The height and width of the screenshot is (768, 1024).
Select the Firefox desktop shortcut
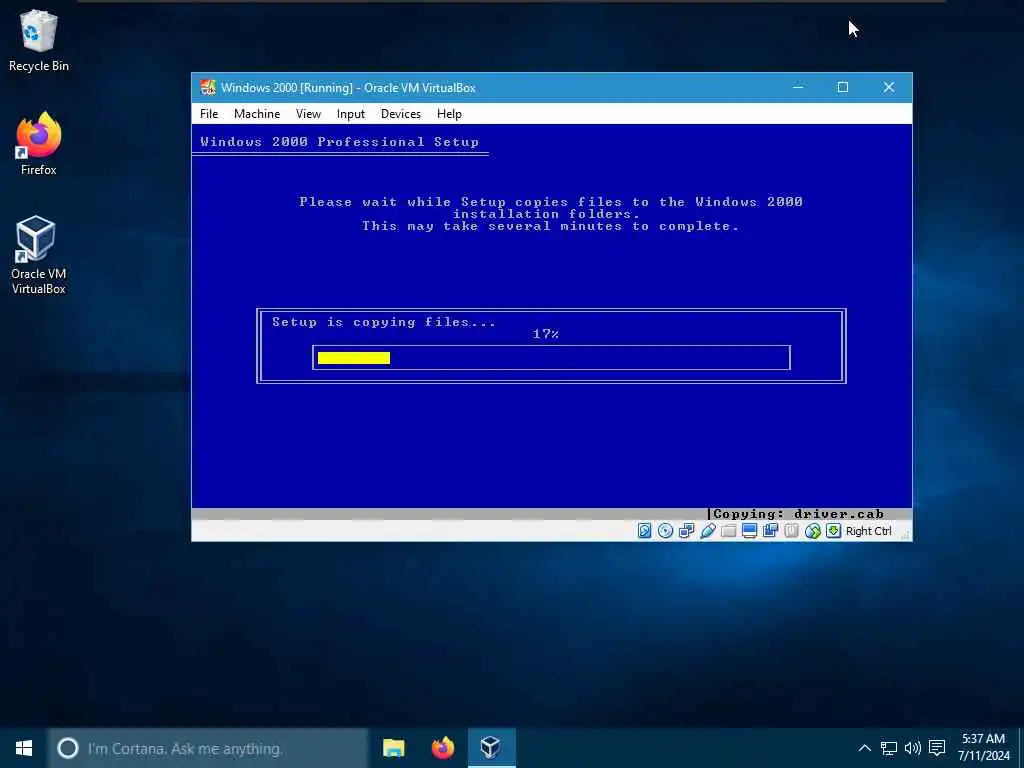point(39,144)
